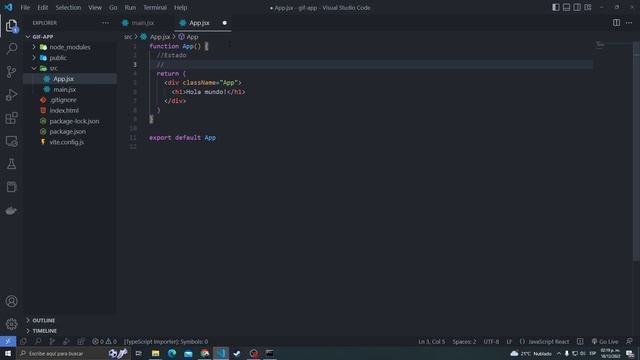Switch to the main.jsx editor tab
The image size is (640, 360).
[x=146, y=23]
